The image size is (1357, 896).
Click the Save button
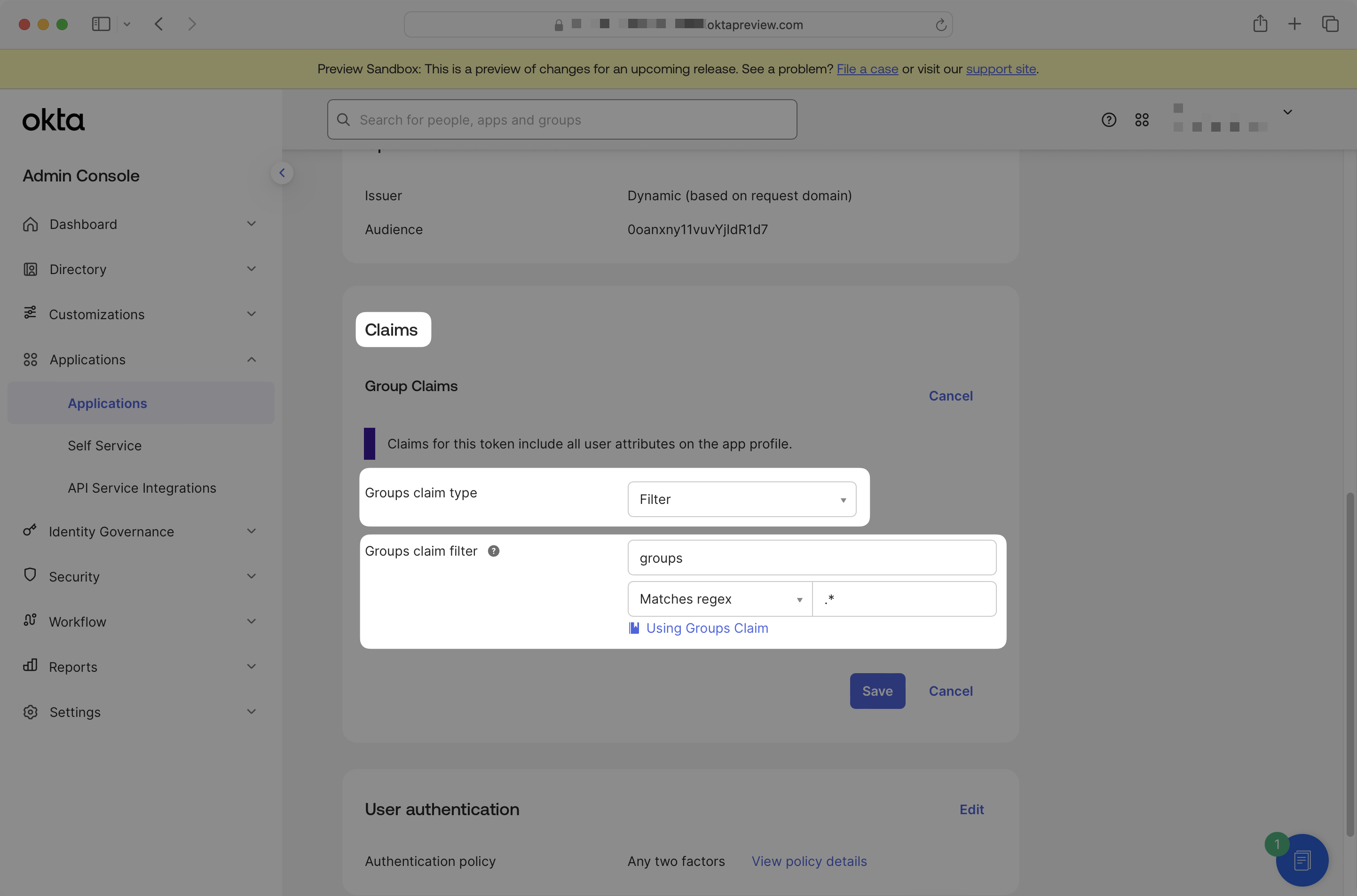tap(877, 690)
